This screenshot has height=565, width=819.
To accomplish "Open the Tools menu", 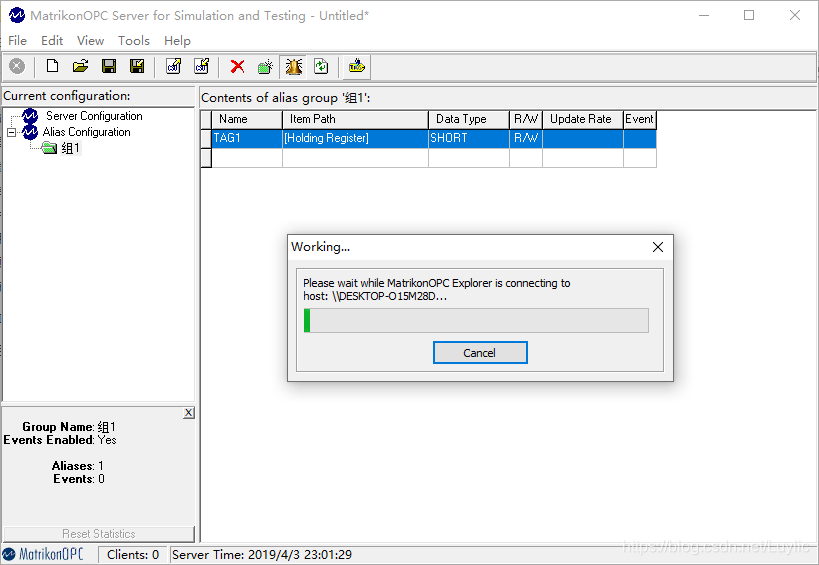I will tap(134, 41).
